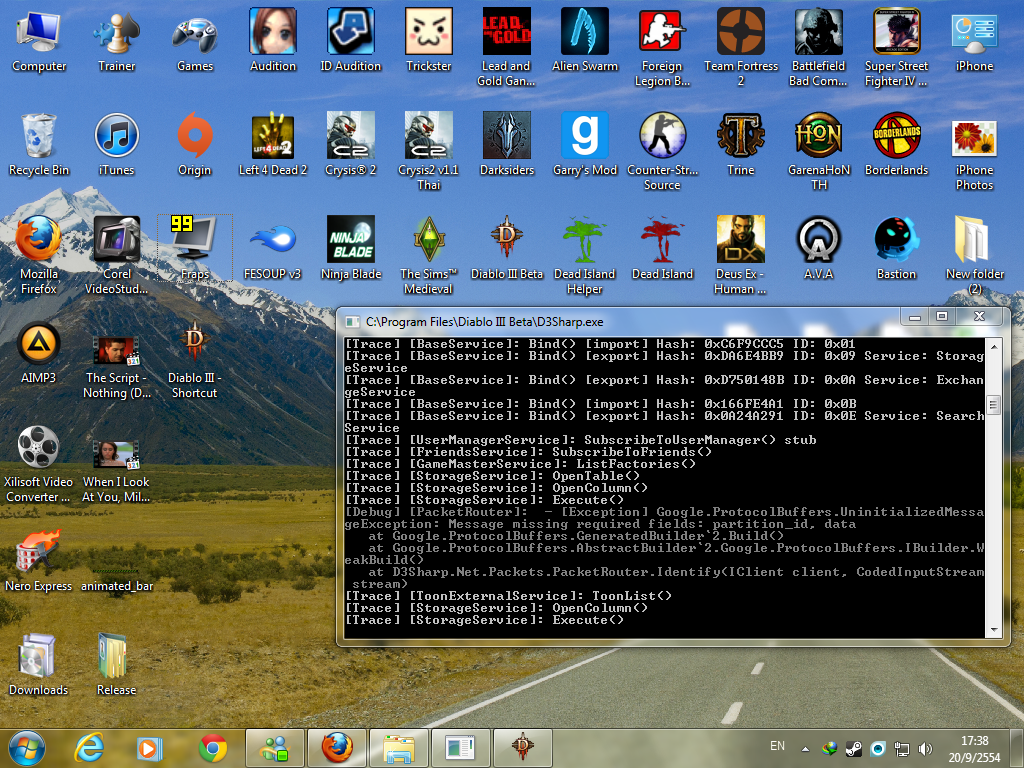The width and height of the screenshot is (1024, 768).
Task: Open Lead and Gold shortcut
Action: pos(506,48)
